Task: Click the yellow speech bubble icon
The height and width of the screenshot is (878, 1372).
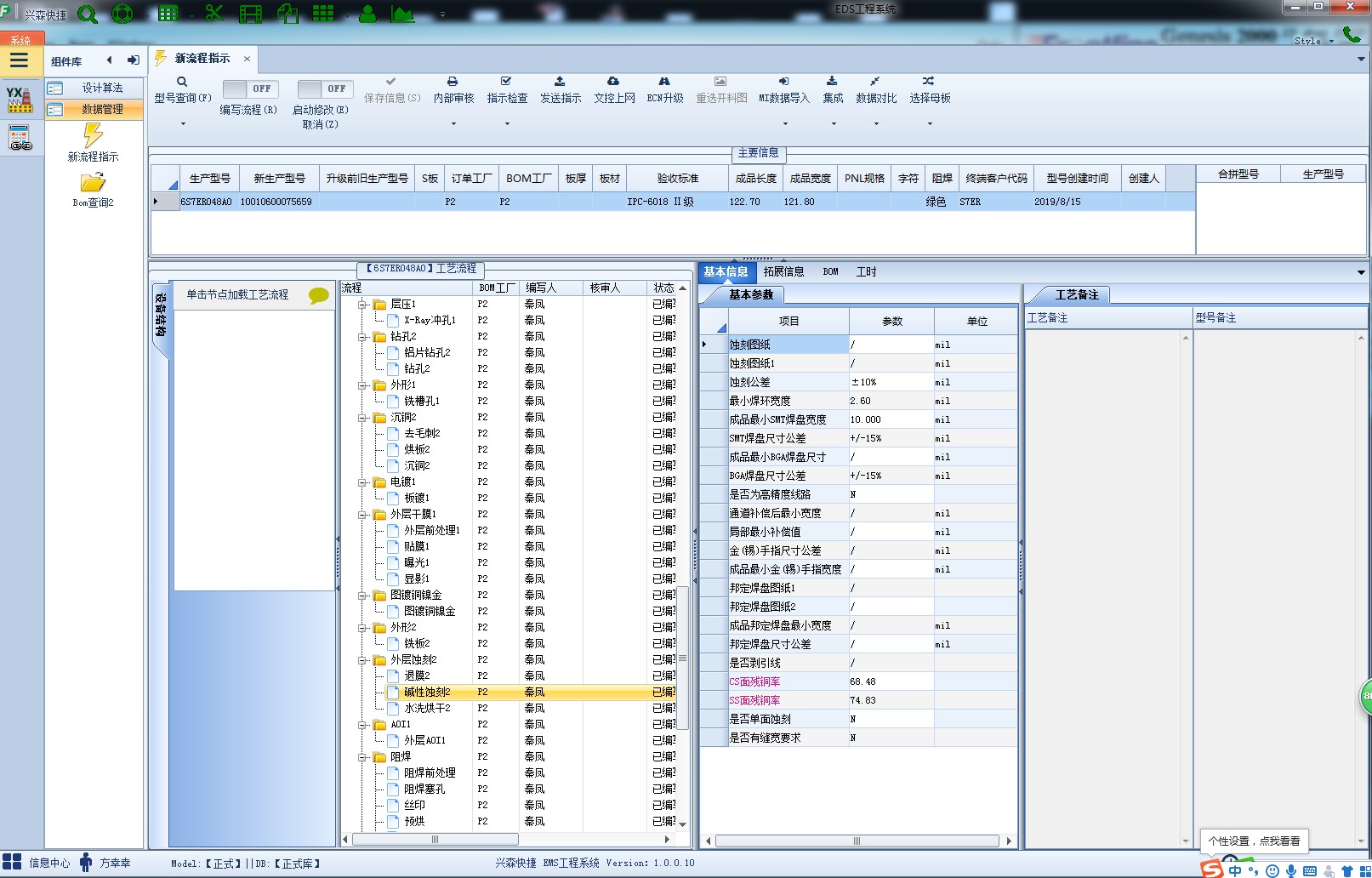Action: (x=319, y=295)
